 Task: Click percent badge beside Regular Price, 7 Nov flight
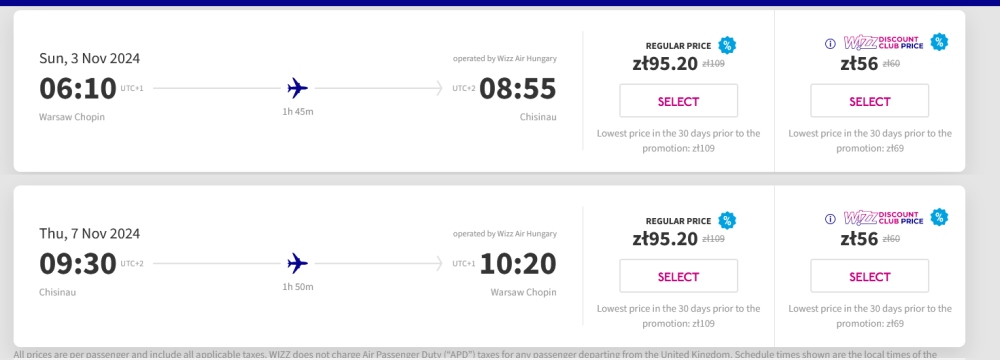[727, 220]
